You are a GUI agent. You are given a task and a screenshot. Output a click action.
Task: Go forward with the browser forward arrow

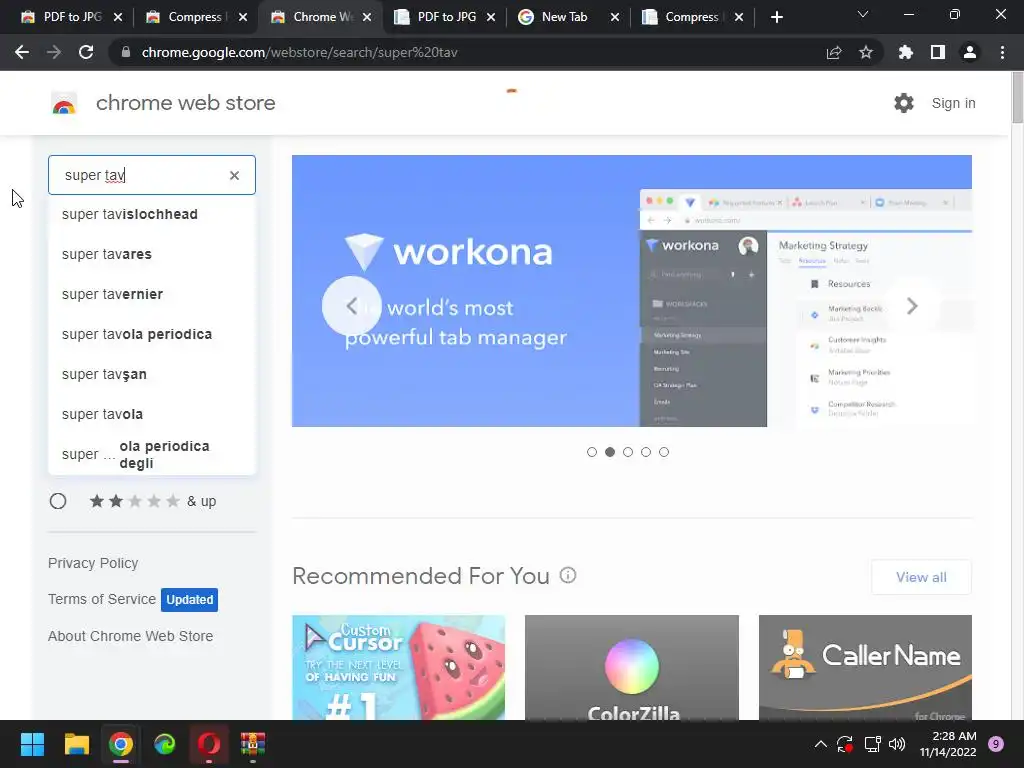pos(54,52)
